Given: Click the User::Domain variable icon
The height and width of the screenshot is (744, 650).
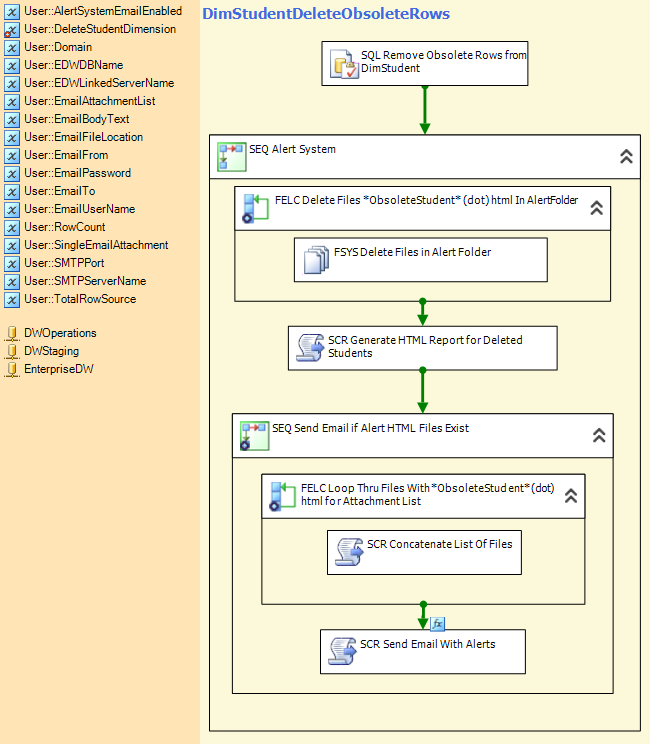Looking at the screenshot, I should (12, 47).
